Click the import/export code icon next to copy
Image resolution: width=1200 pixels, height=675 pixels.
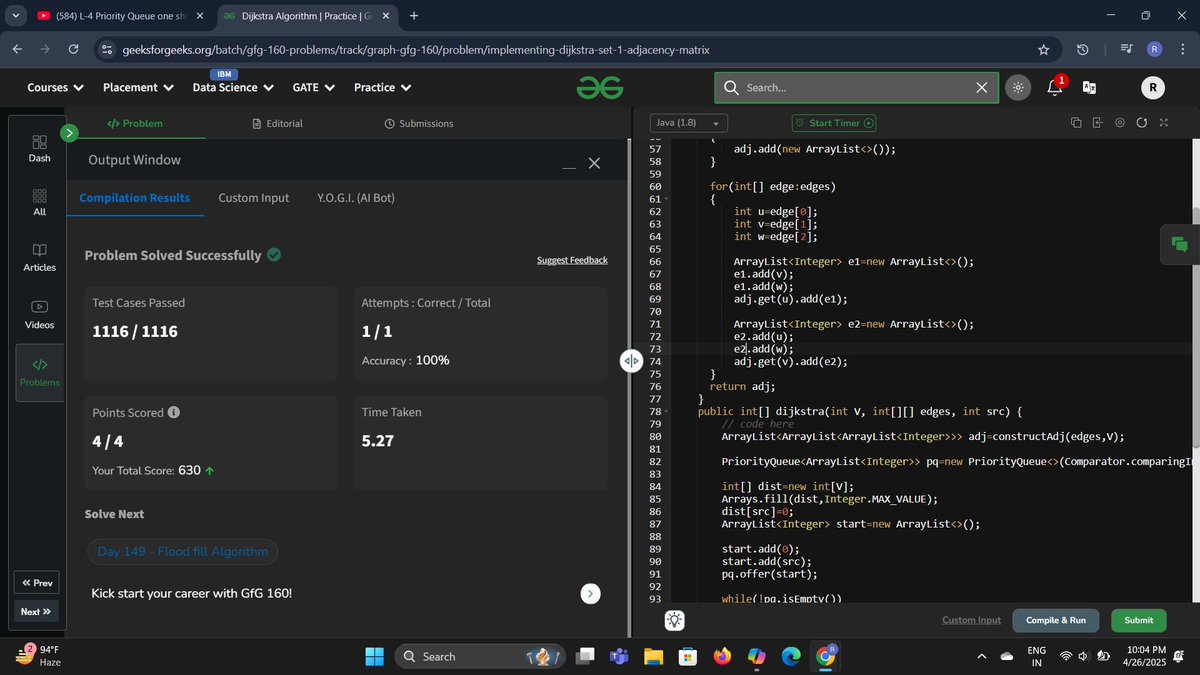[x=1097, y=123]
